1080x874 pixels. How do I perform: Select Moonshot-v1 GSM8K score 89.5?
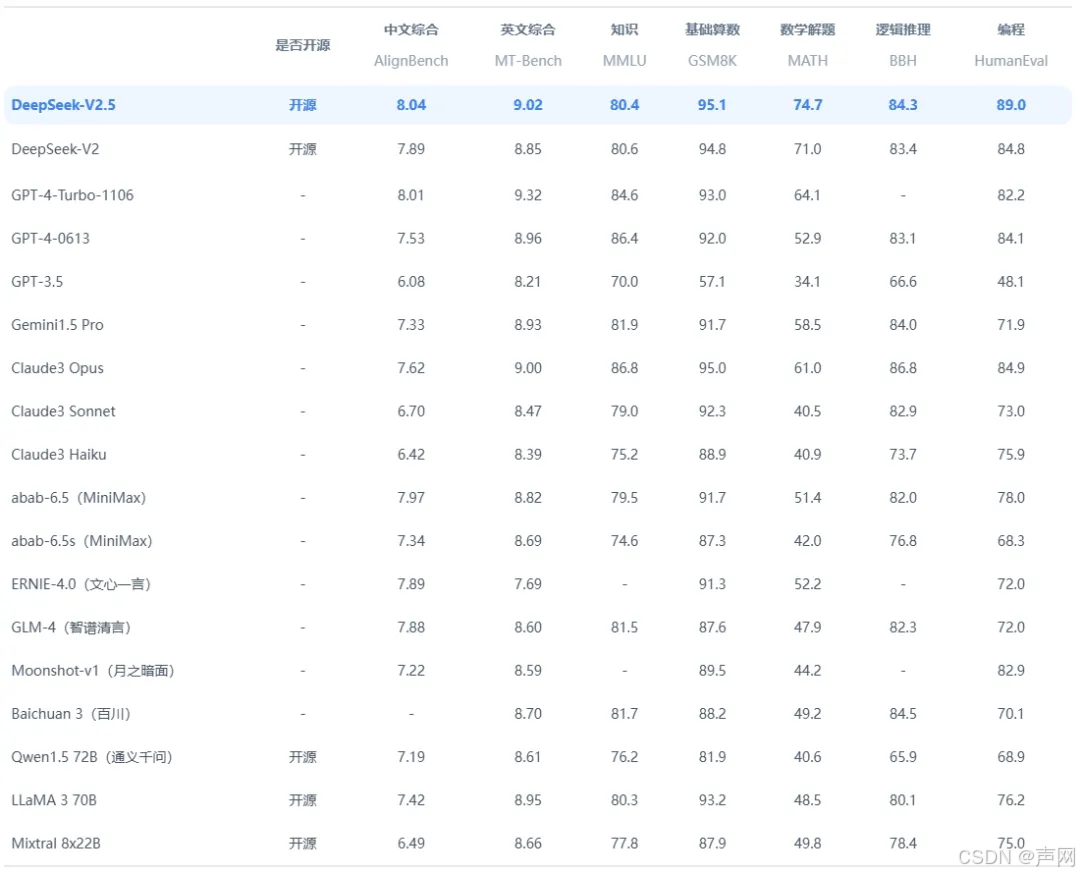tap(712, 671)
